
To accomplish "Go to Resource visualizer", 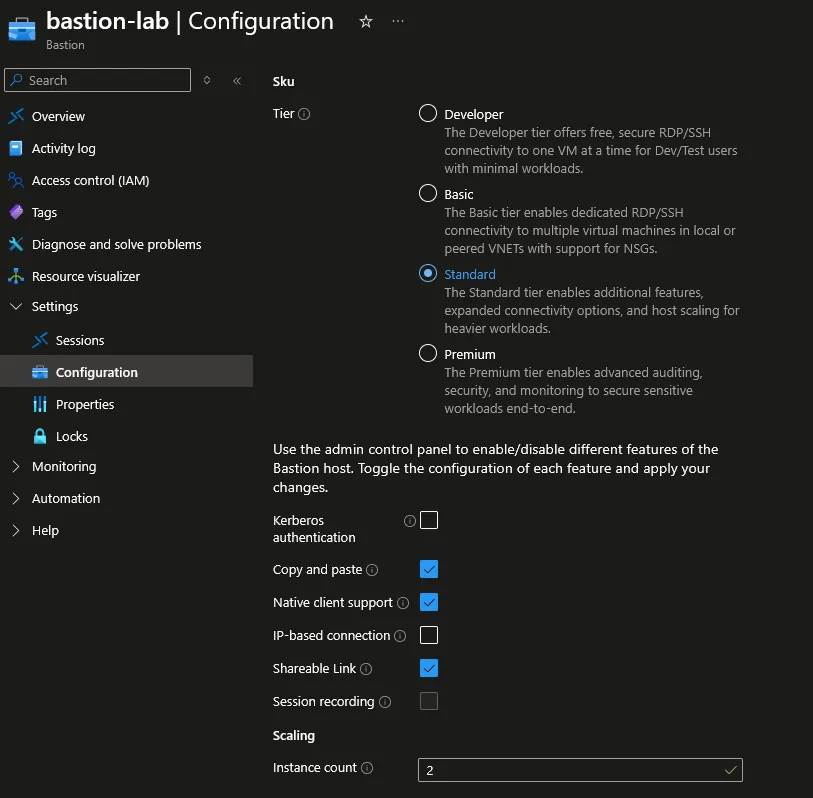I will point(86,276).
